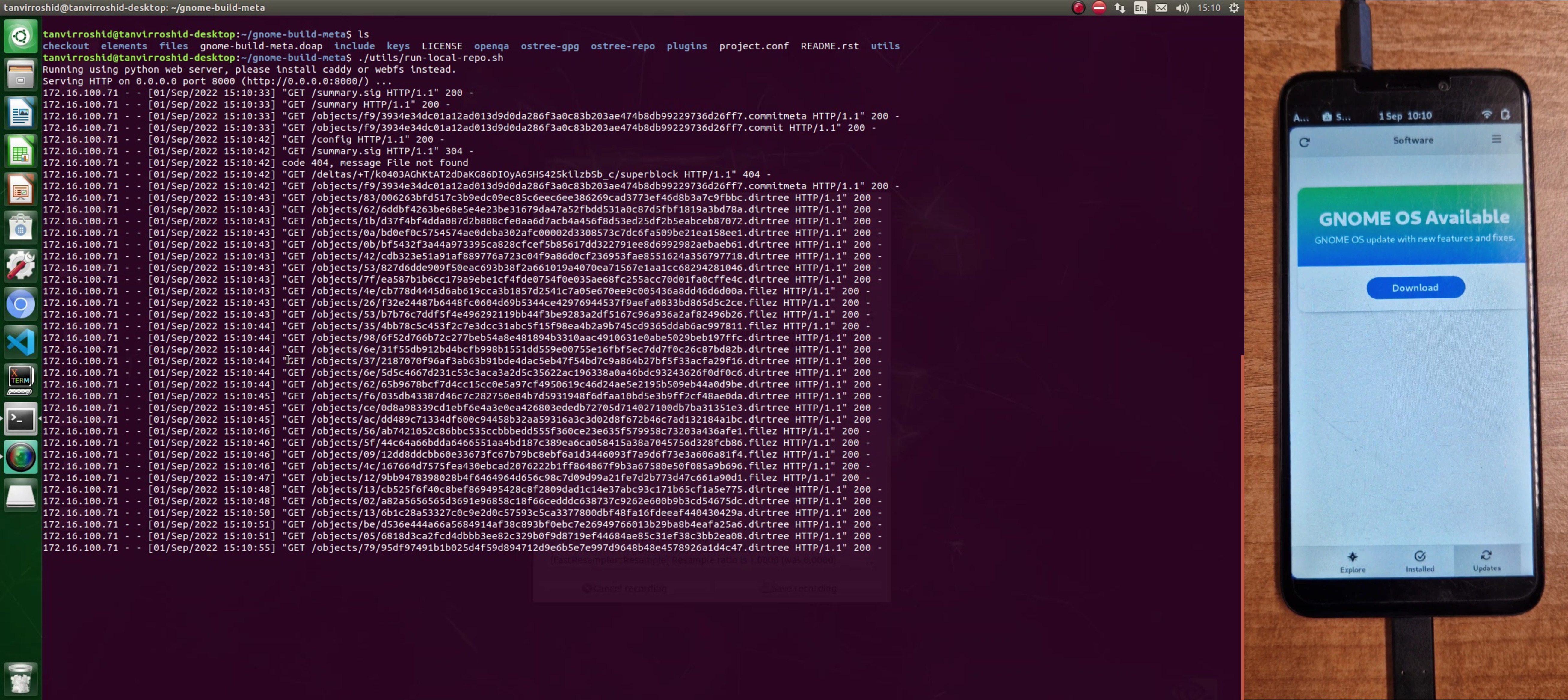Launch LibreOffice Impress from the dock
1568x700 pixels.
[21, 190]
